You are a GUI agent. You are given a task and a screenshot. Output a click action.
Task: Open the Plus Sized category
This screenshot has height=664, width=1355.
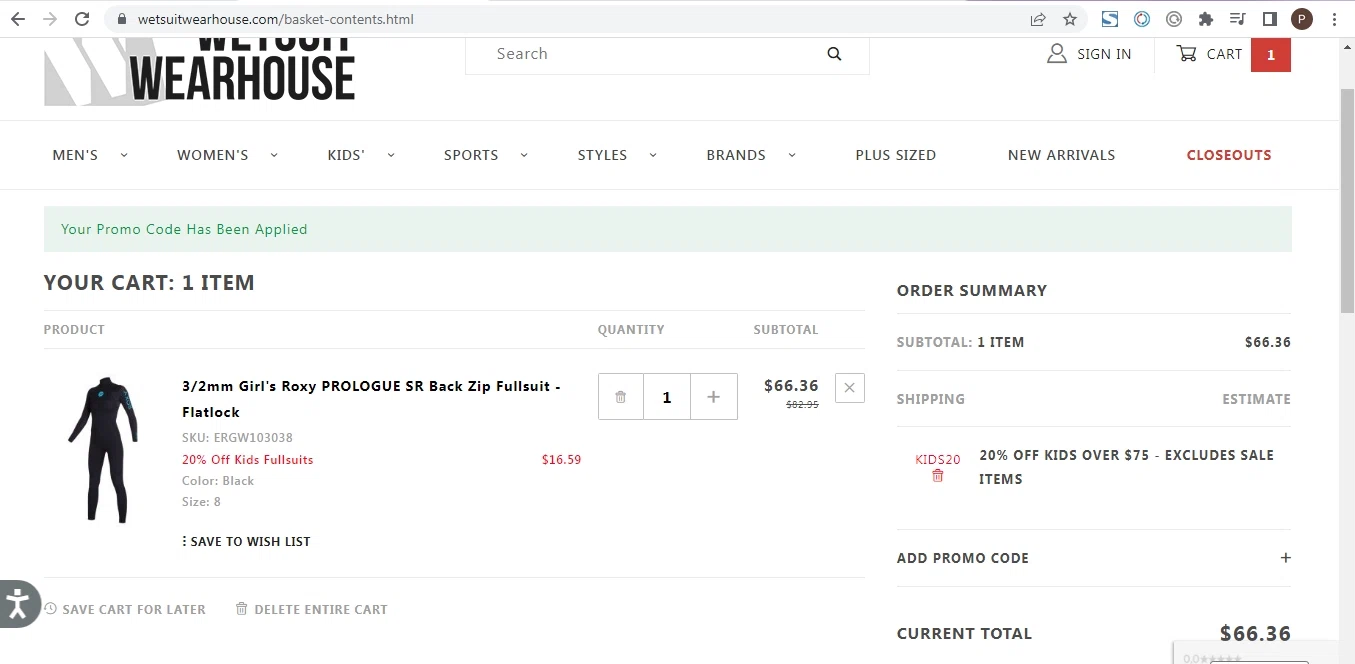point(896,155)
